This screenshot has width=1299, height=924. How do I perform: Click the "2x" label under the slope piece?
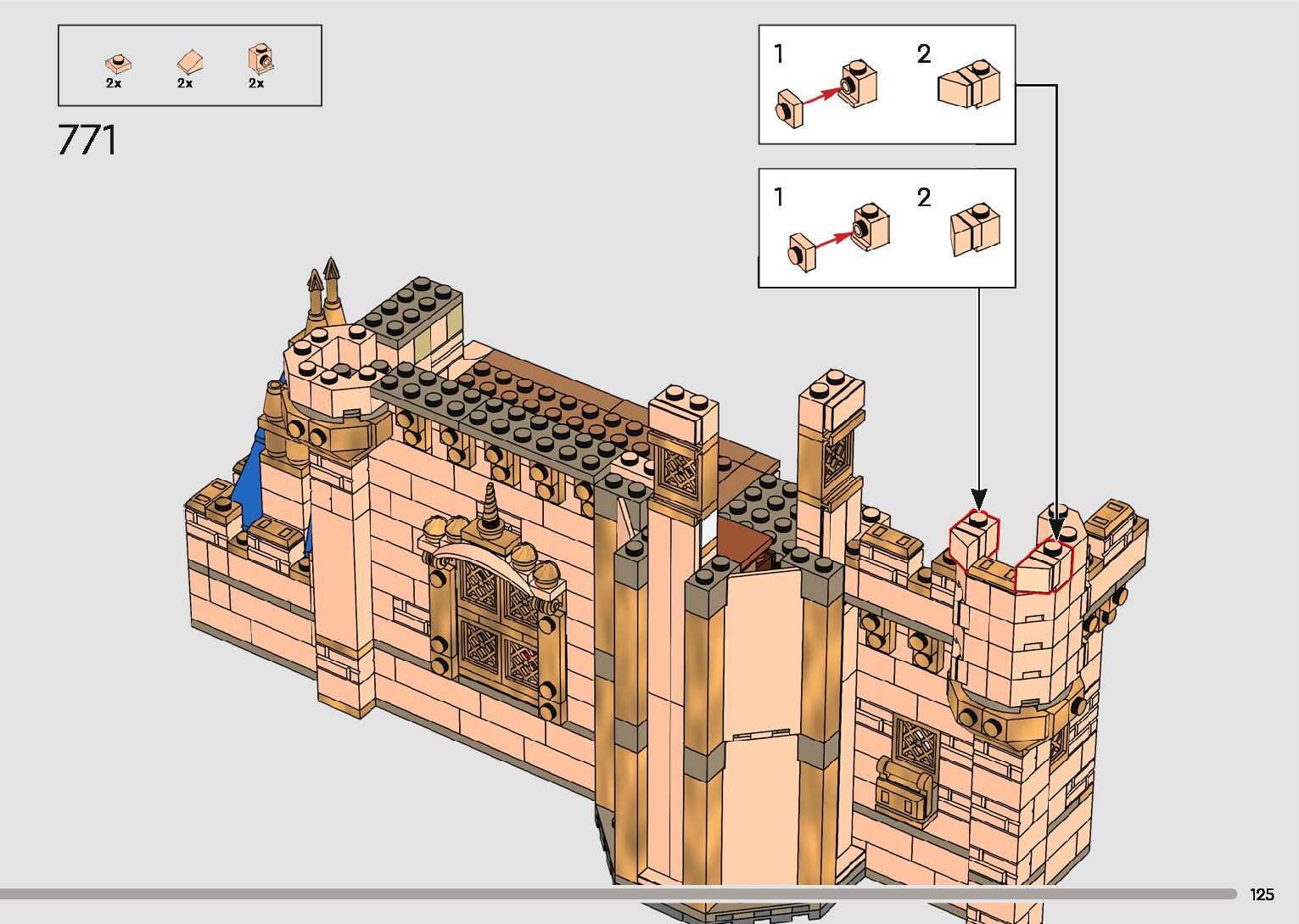(185, 83)
